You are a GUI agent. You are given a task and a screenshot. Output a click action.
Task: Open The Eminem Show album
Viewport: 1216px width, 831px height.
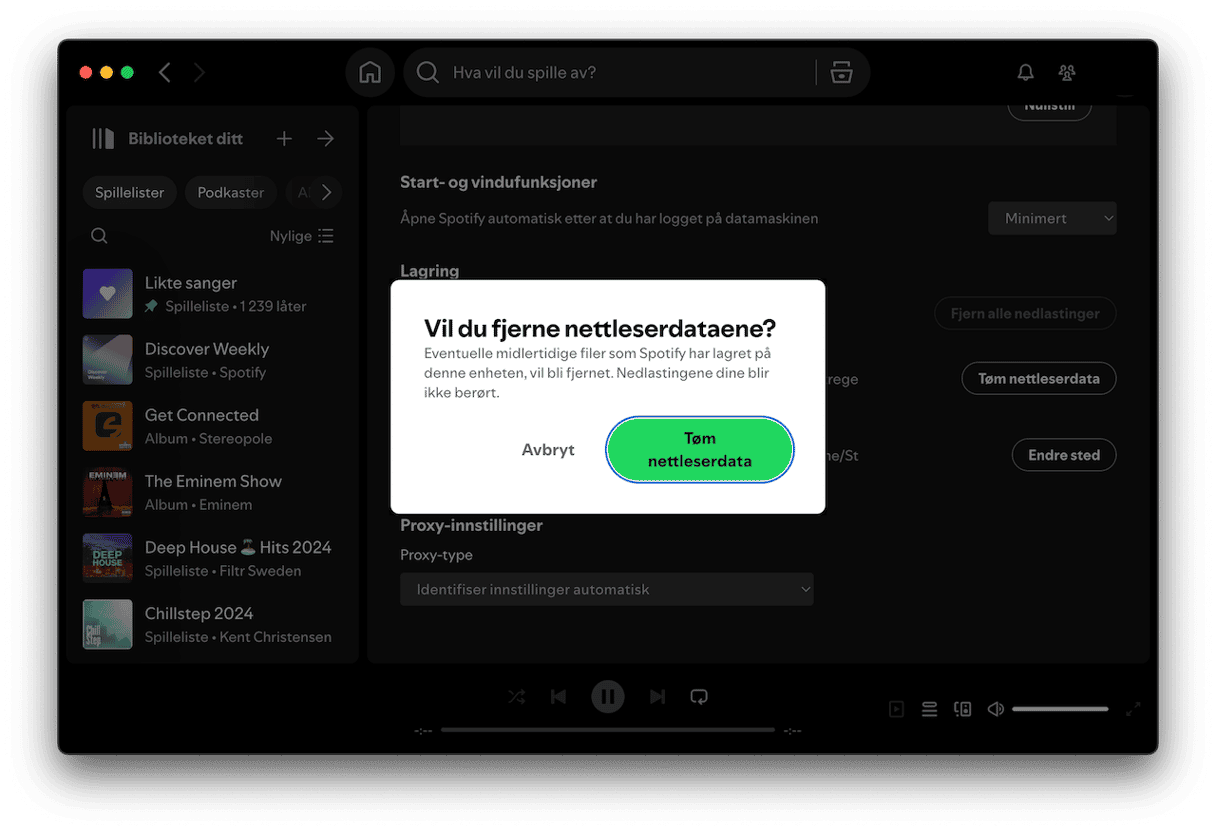click(210, 492)
